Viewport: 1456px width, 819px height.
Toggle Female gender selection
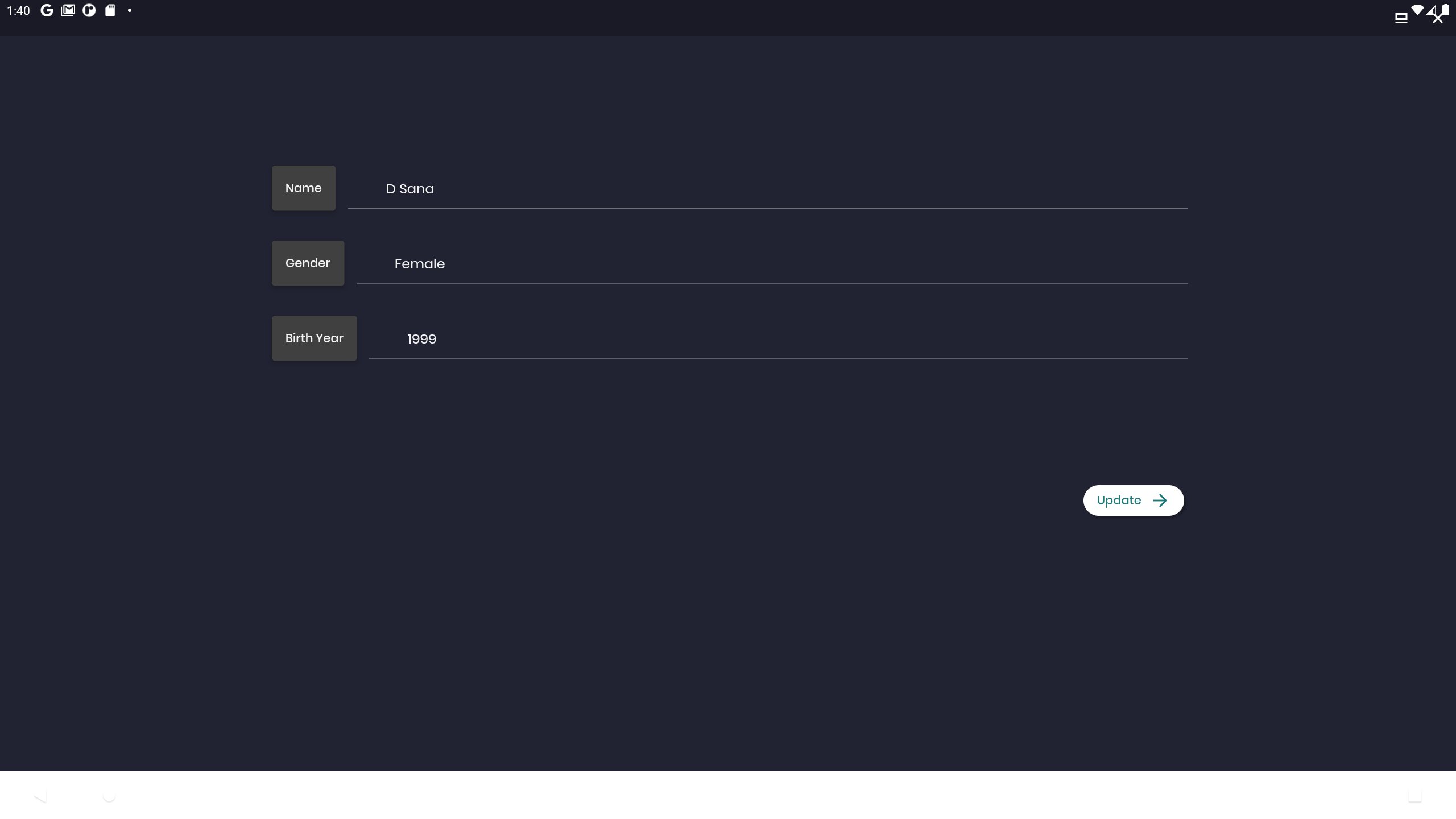(419, 263)
